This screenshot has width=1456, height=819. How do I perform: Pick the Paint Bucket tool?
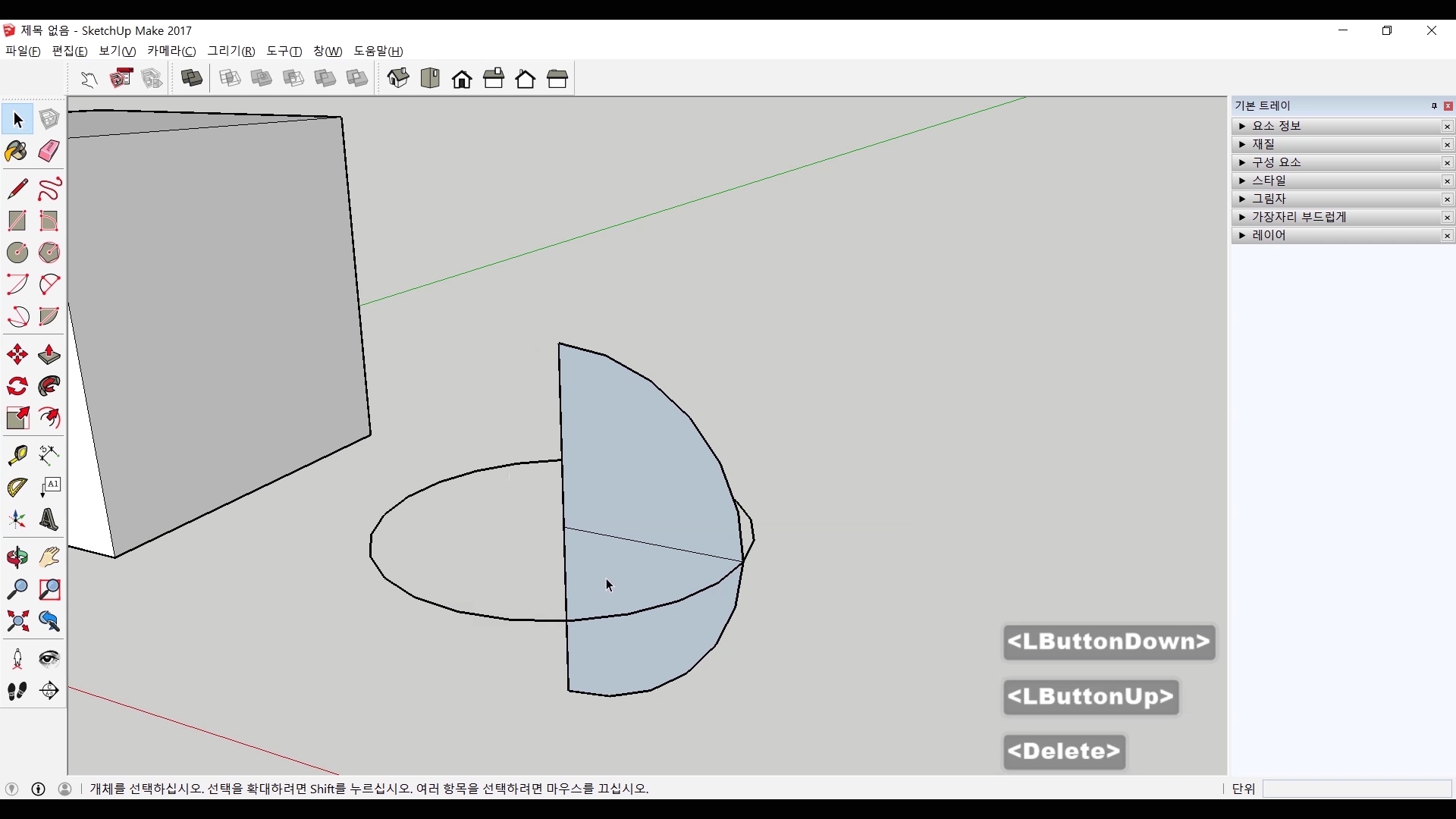[x=17, y=151]
